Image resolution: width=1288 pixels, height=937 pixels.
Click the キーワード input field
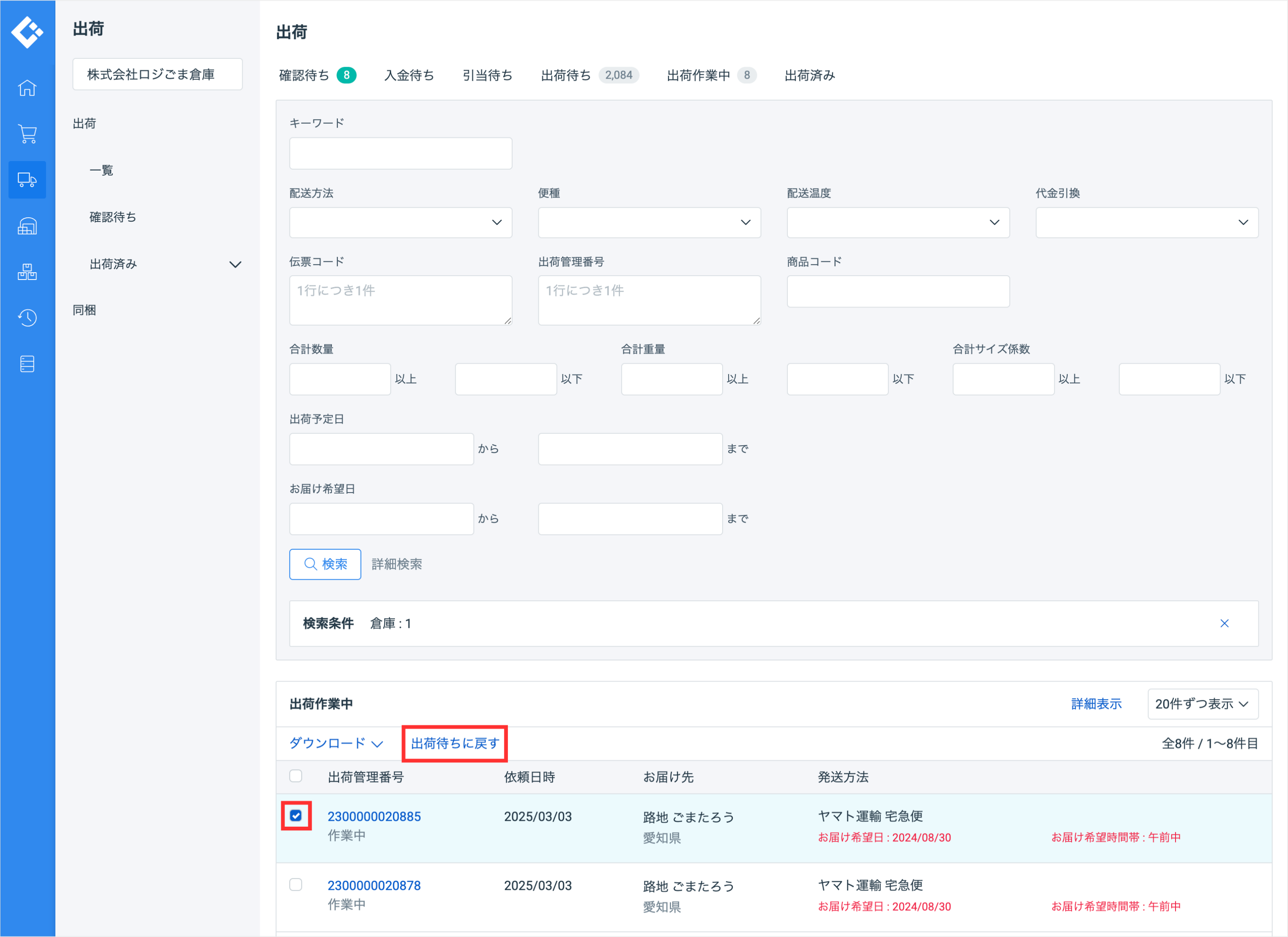(x=401, y=153)
